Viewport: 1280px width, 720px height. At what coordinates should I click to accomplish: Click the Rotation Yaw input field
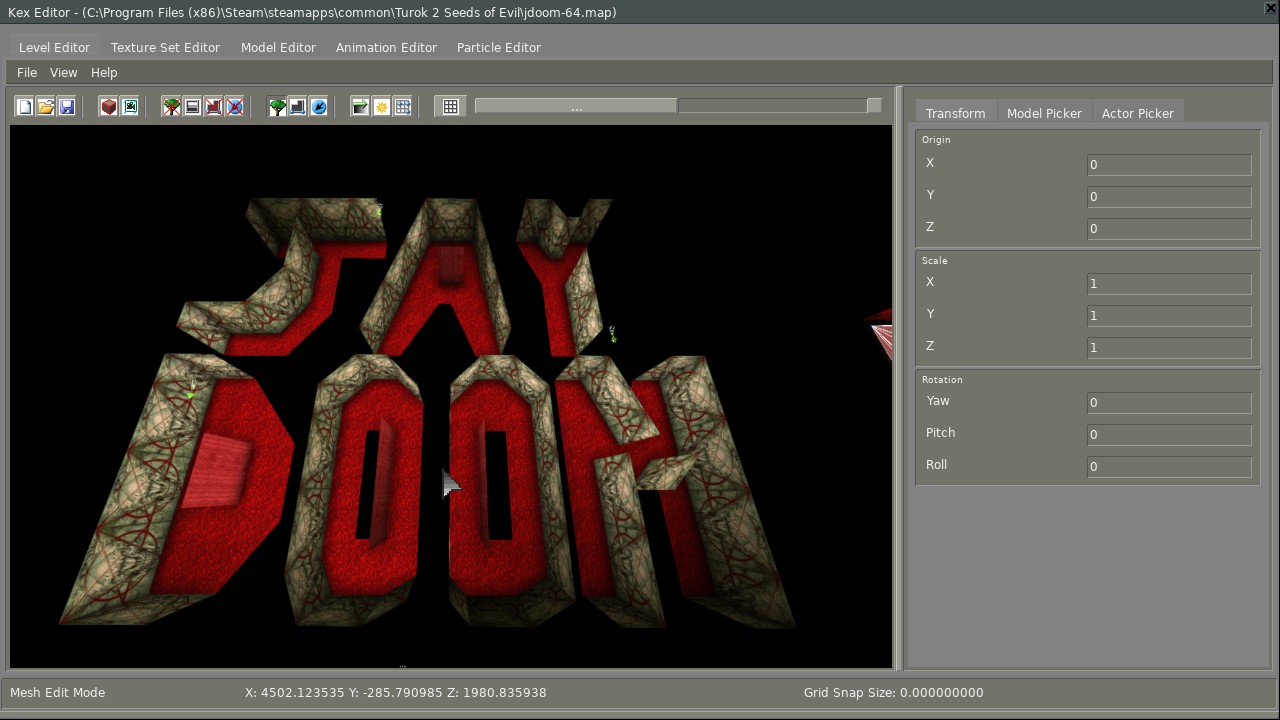coord(1168,403)
